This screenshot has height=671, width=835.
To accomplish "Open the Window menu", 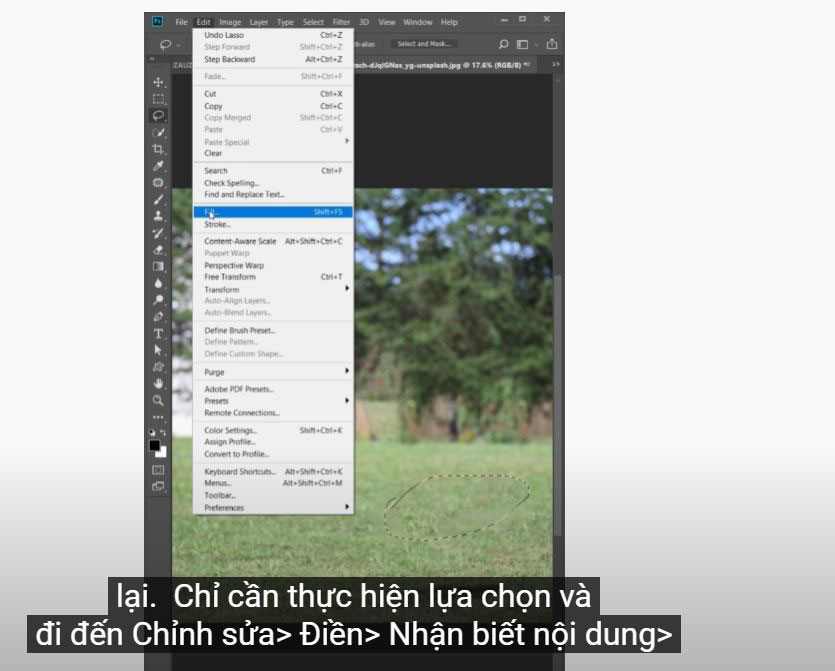I will click(418, 22).
